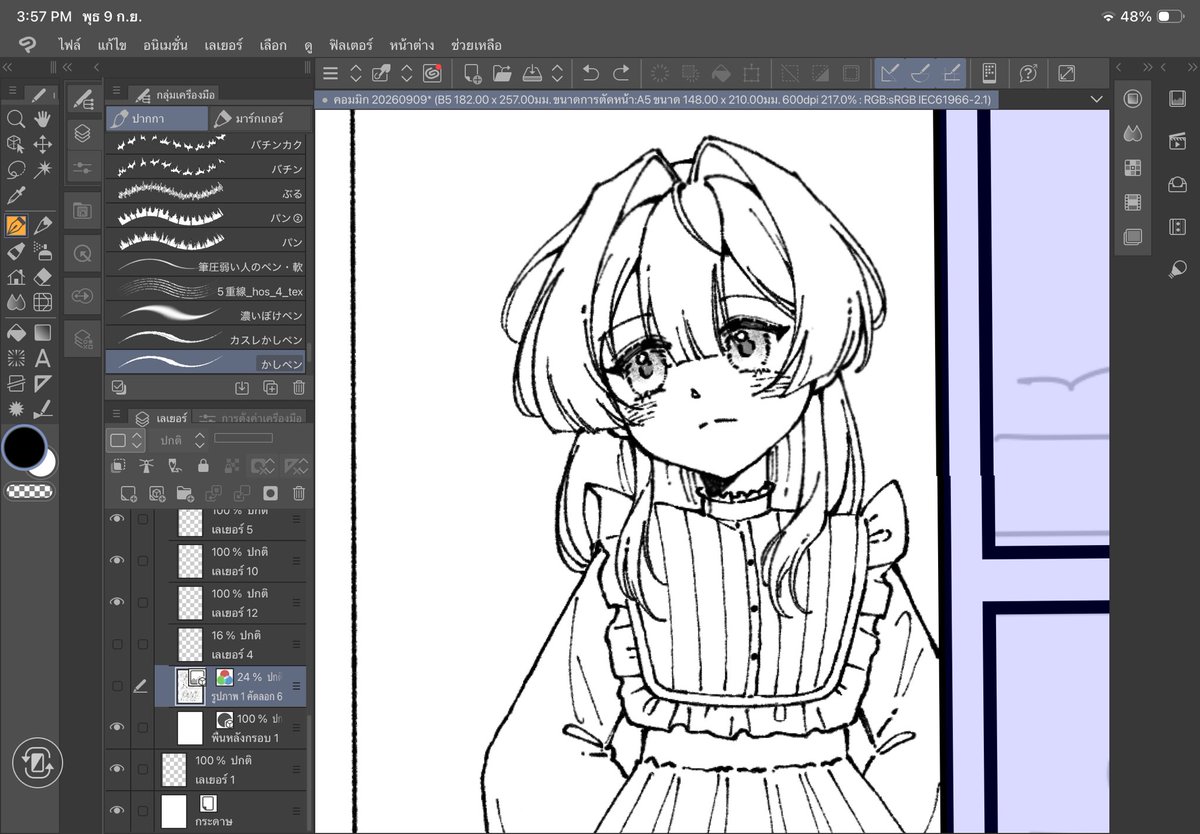Switch to the มาร์กเกอร์ tab
The image size is (1200, 834).
click(x=260, y=119)
